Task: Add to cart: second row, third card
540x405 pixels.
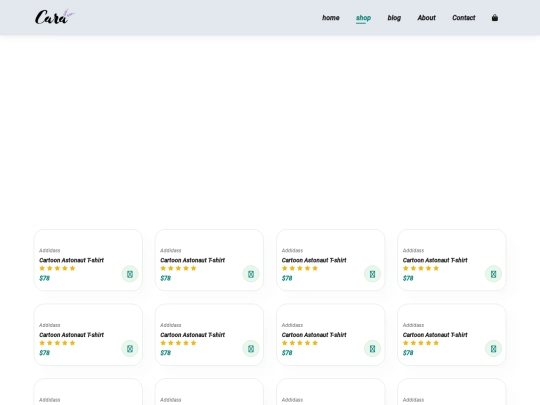Action: pyautogui.click(x=372, y=349)
